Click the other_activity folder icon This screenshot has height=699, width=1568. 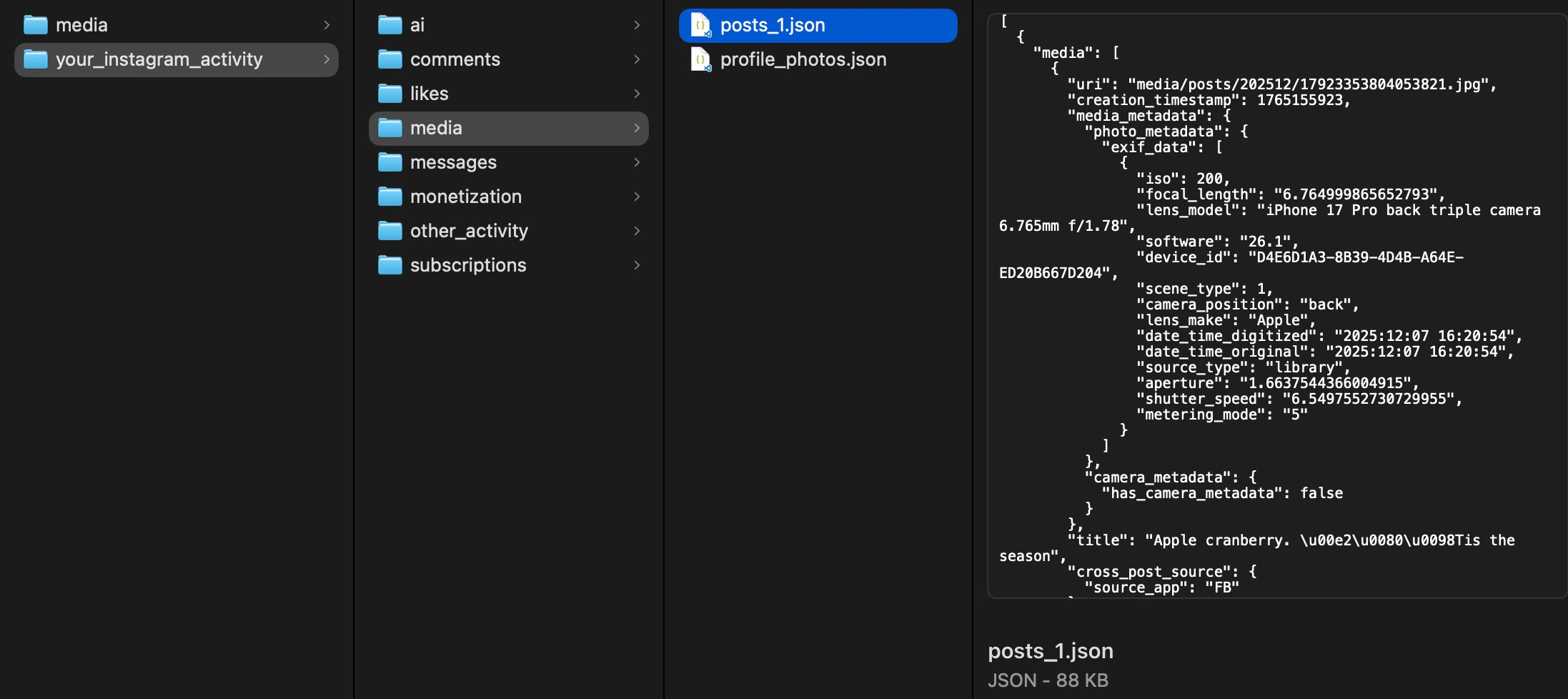pyautogui.click(x=389, y=230)
